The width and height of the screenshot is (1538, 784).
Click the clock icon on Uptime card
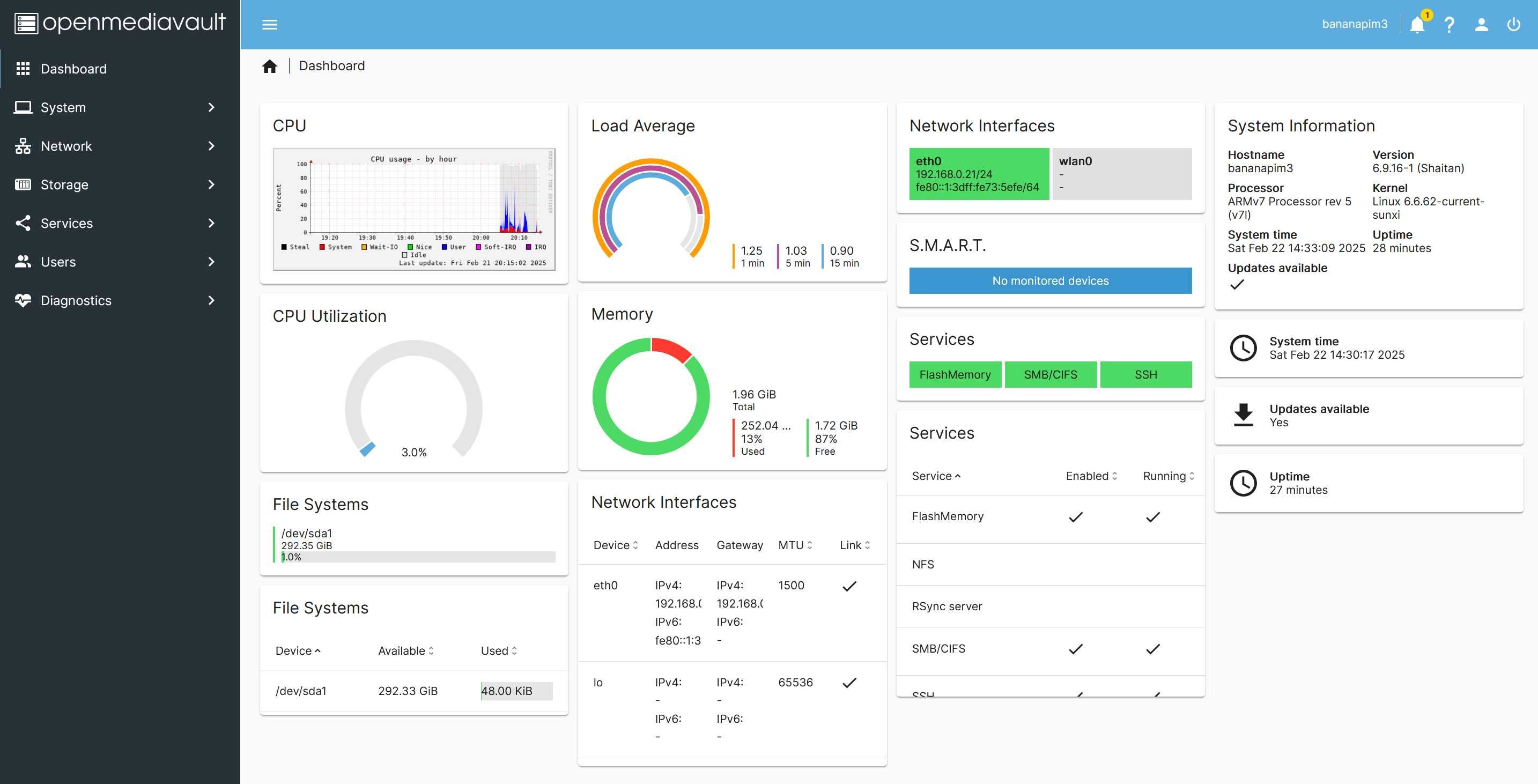point(1243,483)
